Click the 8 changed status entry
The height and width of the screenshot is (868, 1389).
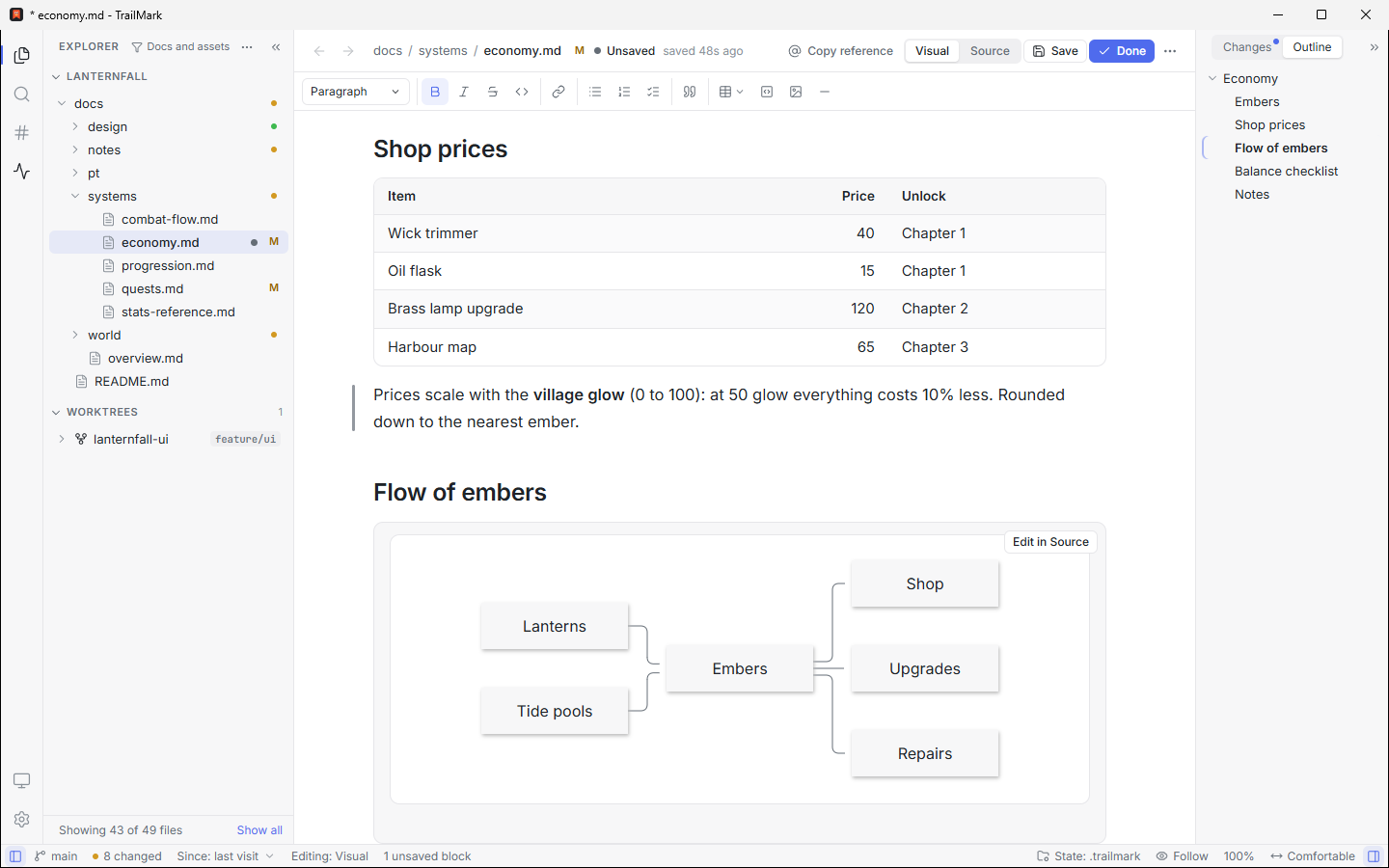[x=126, y=856]
